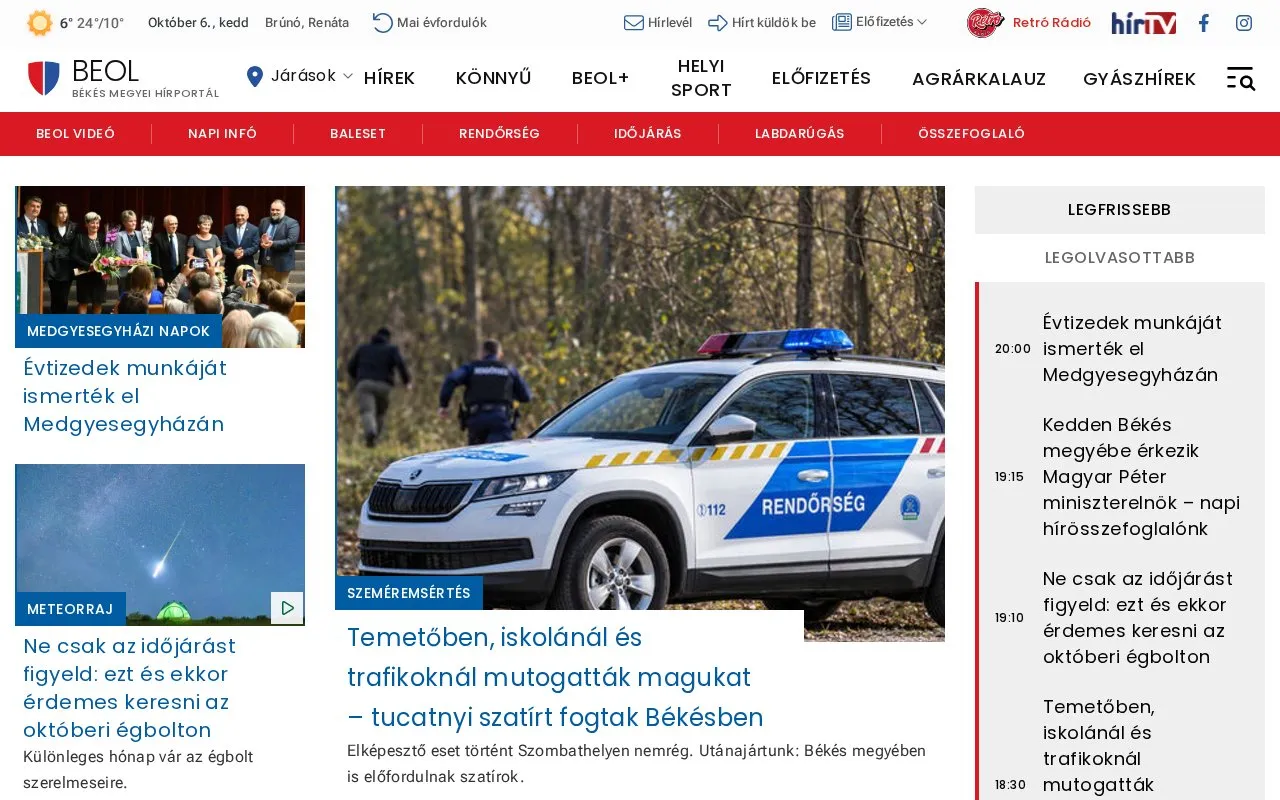
Task: Select IDŐJÁRÁS in red bar
Action: (647, 134)
